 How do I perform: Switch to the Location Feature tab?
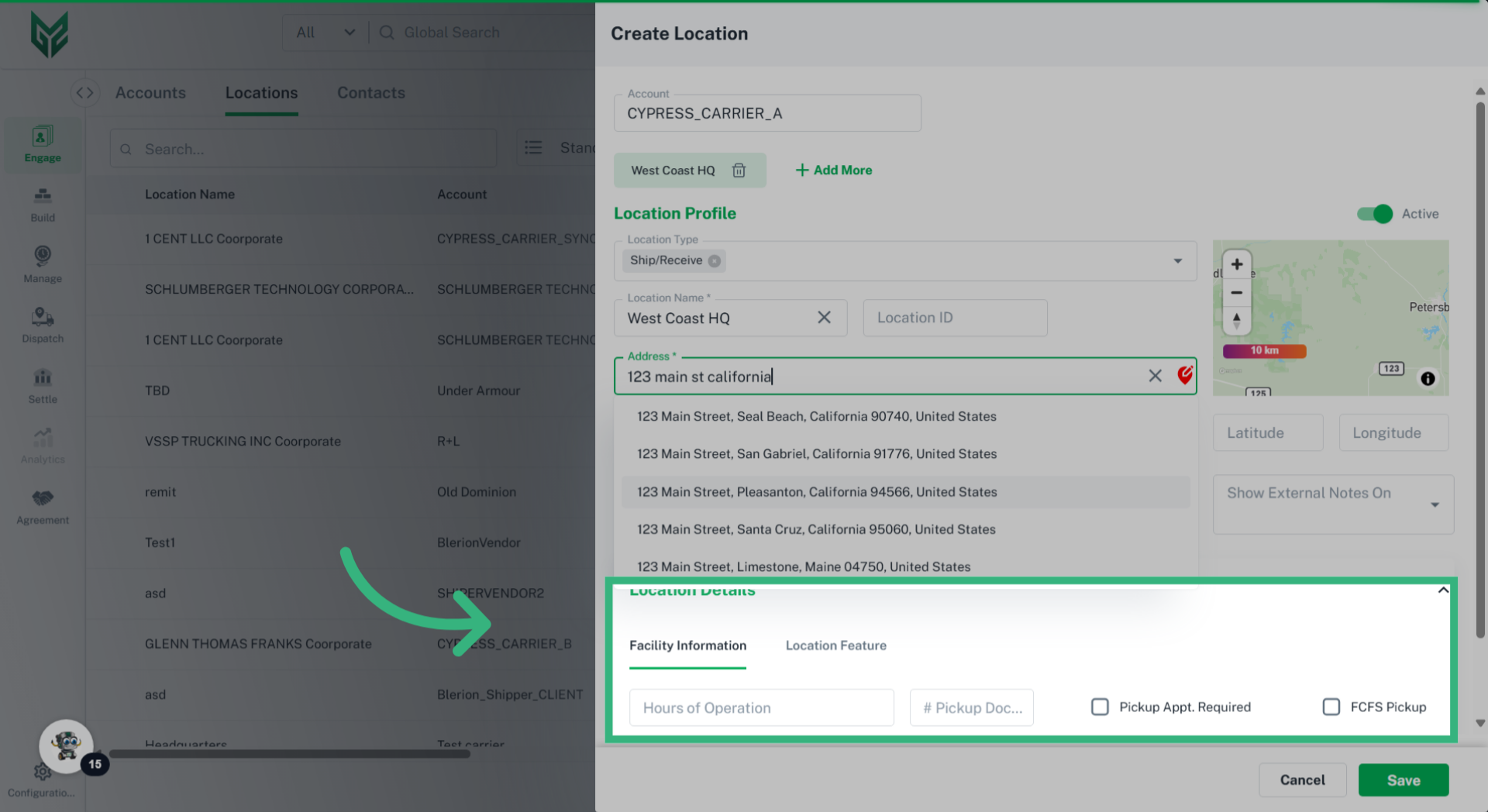(x=835, y=645)
